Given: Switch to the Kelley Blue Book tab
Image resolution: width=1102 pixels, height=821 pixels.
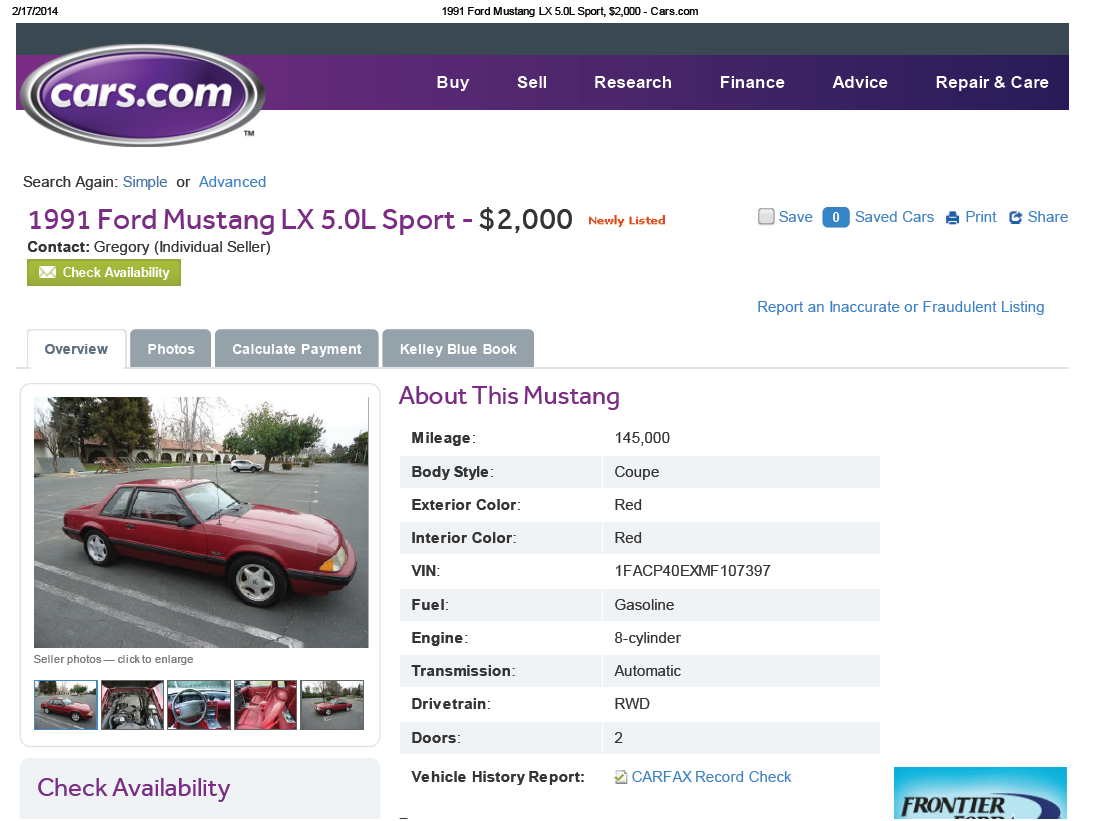Looking at the screenshot, I should 458,349.
